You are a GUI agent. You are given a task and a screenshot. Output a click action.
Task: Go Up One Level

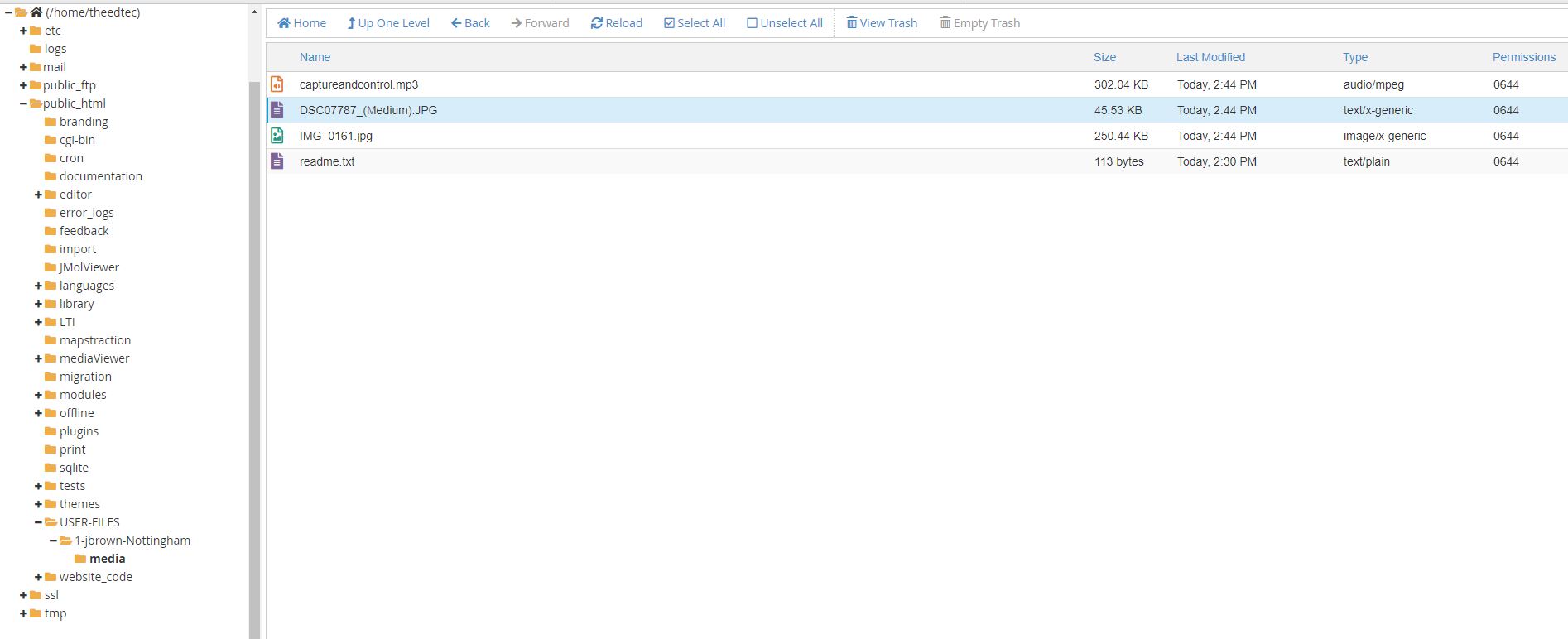[x=388, y=23]
